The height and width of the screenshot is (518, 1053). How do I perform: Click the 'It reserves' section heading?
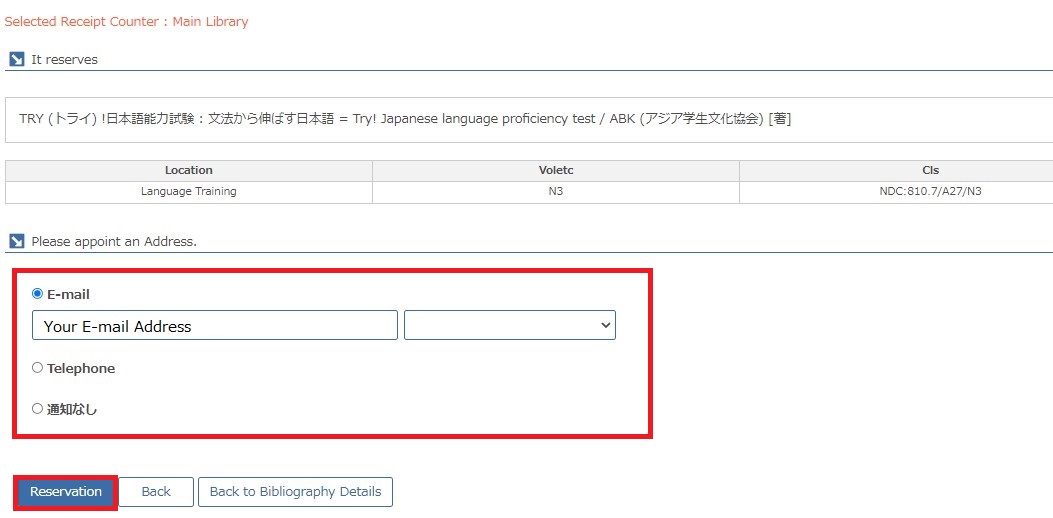click(x=64, y=59)
